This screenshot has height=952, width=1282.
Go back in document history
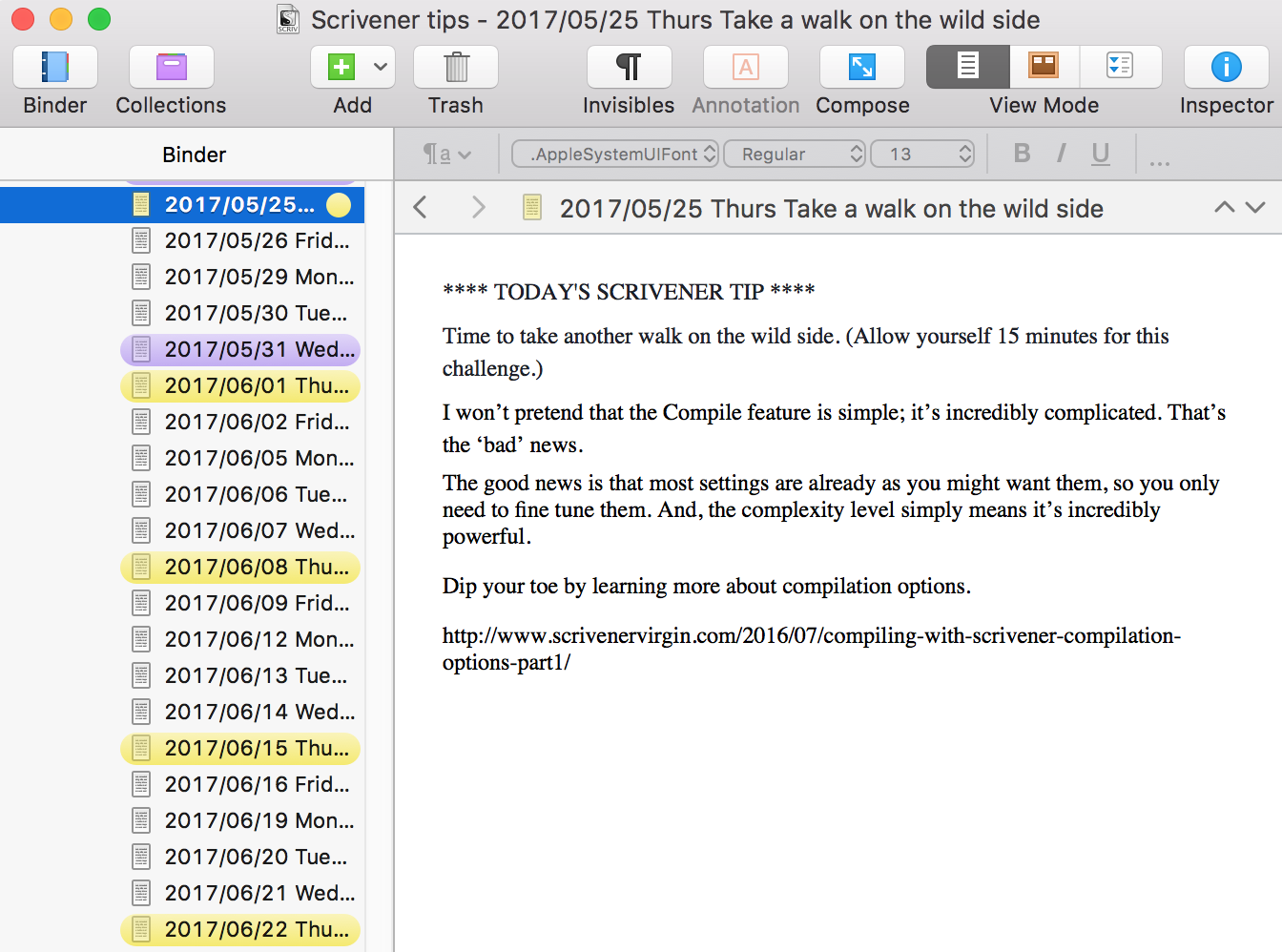(x=420, y=207)
